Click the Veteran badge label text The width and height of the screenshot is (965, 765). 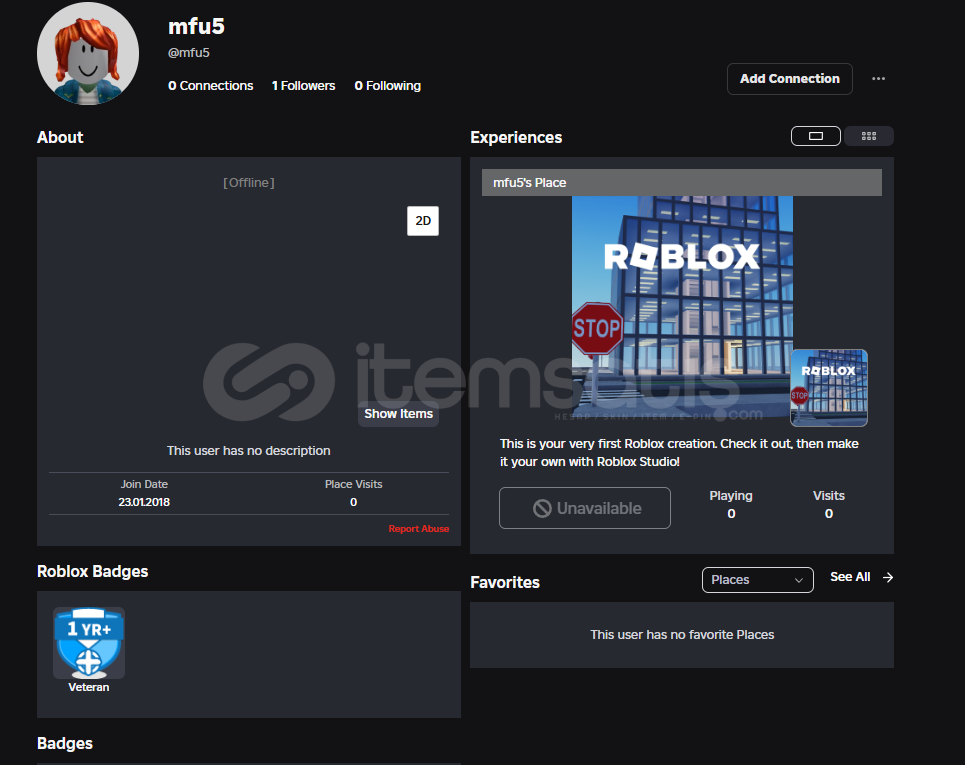(89, 688)
